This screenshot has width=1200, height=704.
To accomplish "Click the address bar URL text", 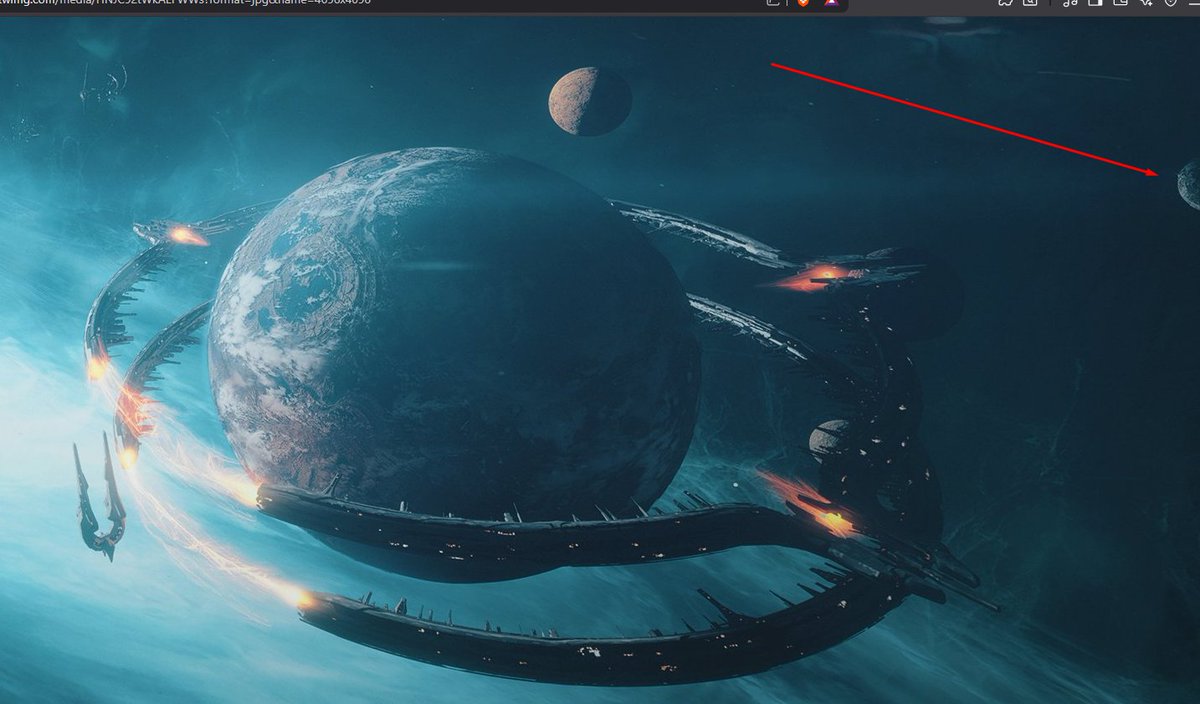I will [187, 3].
